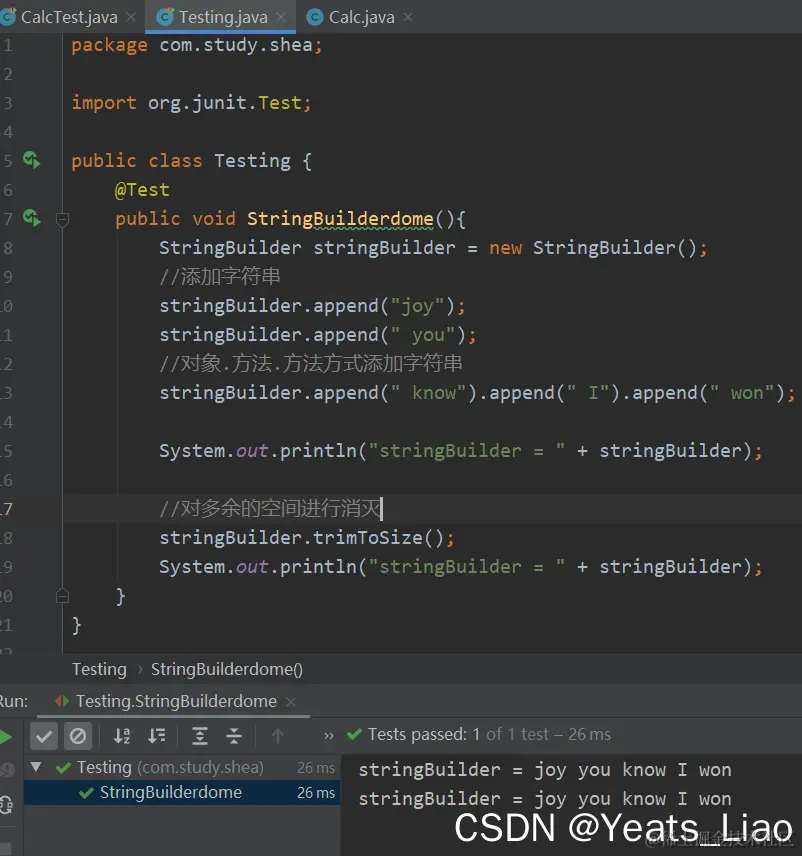Select Testing (com.study.shea) test tree row
Image resolution: width=802 pixels, height=856 pixels.
click(182, 767)
